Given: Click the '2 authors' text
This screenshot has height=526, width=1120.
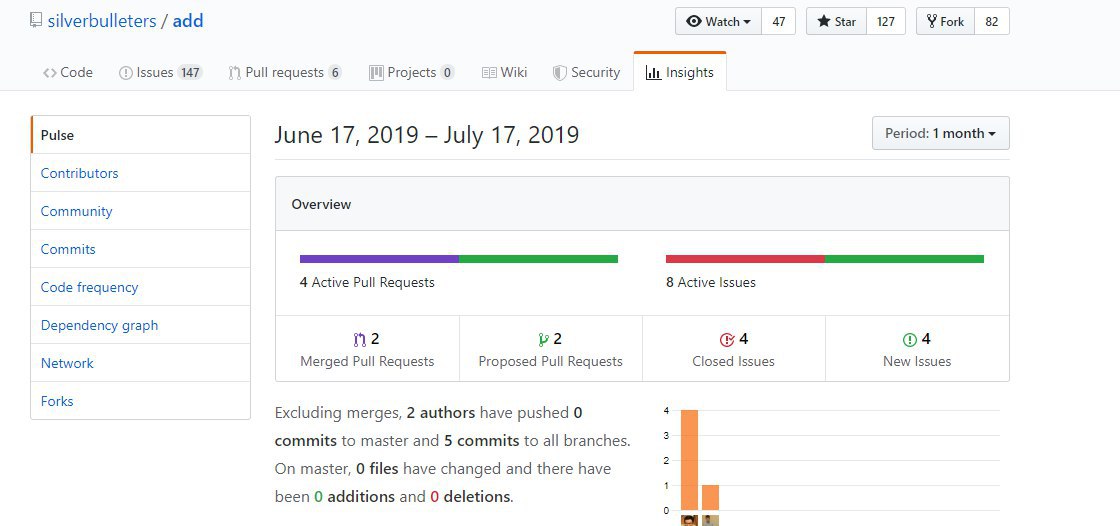Looking at the screenshot, I should (441, 413).
